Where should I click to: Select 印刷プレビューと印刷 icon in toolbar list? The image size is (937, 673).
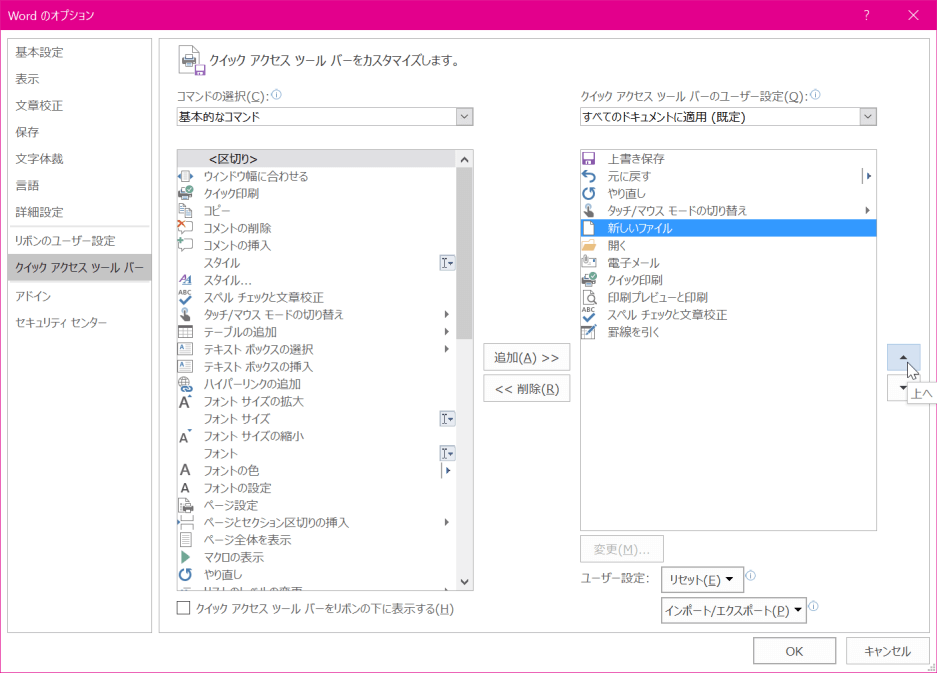point(589,297)
